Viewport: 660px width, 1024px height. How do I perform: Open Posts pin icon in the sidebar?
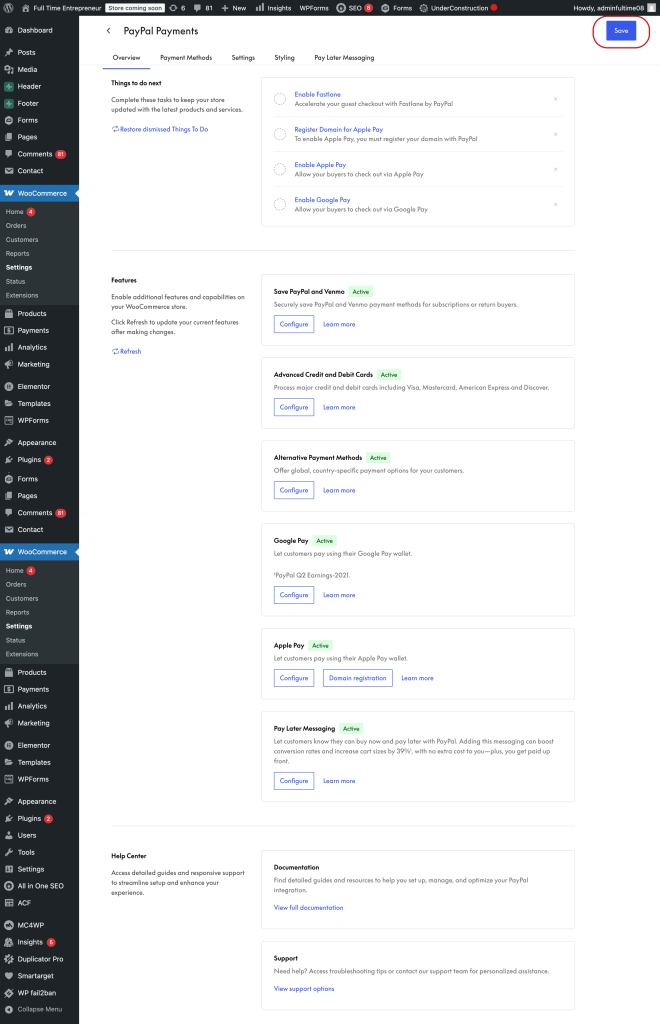pos(8,52)
